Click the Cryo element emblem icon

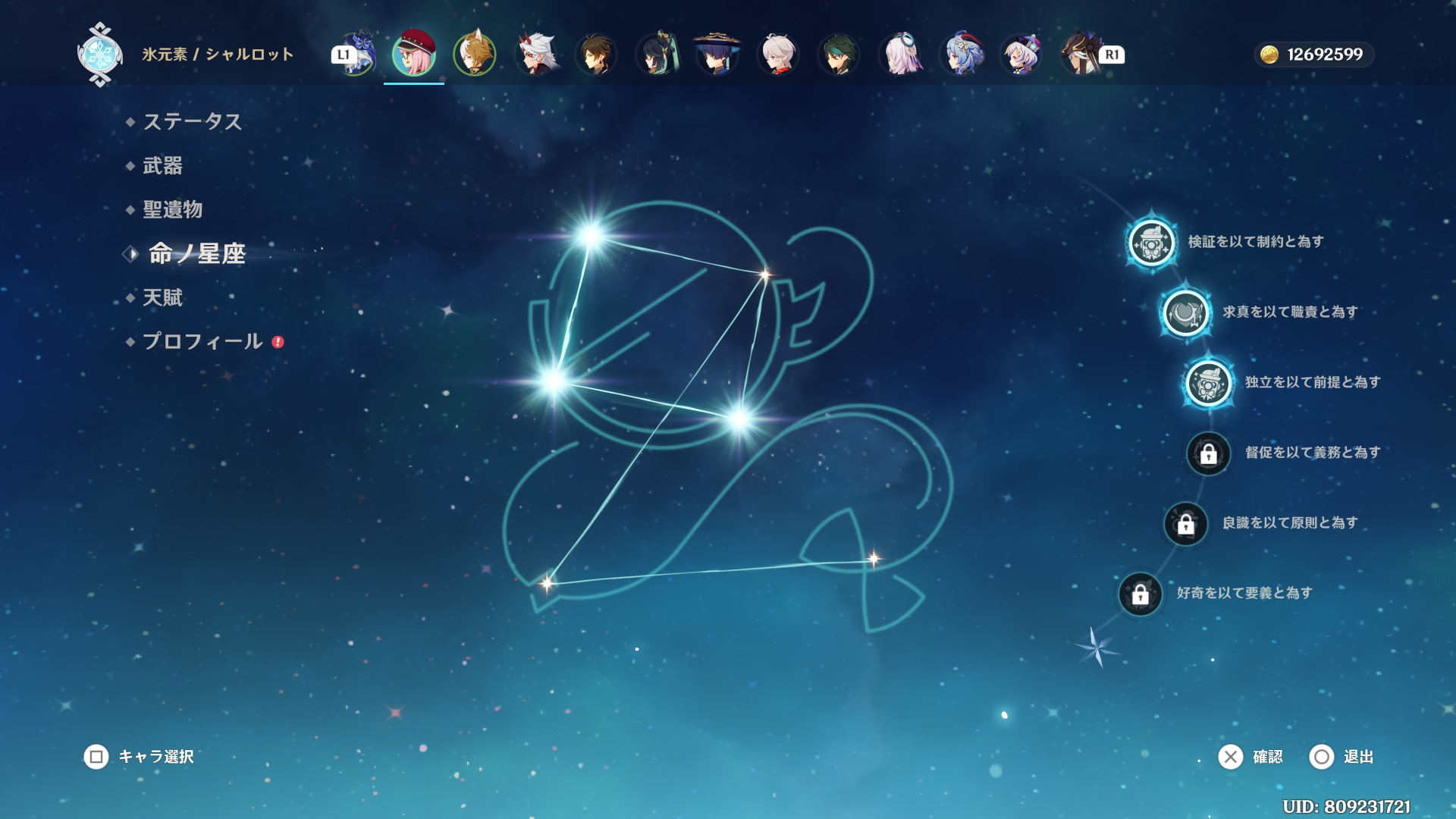[x=100, y=54]
